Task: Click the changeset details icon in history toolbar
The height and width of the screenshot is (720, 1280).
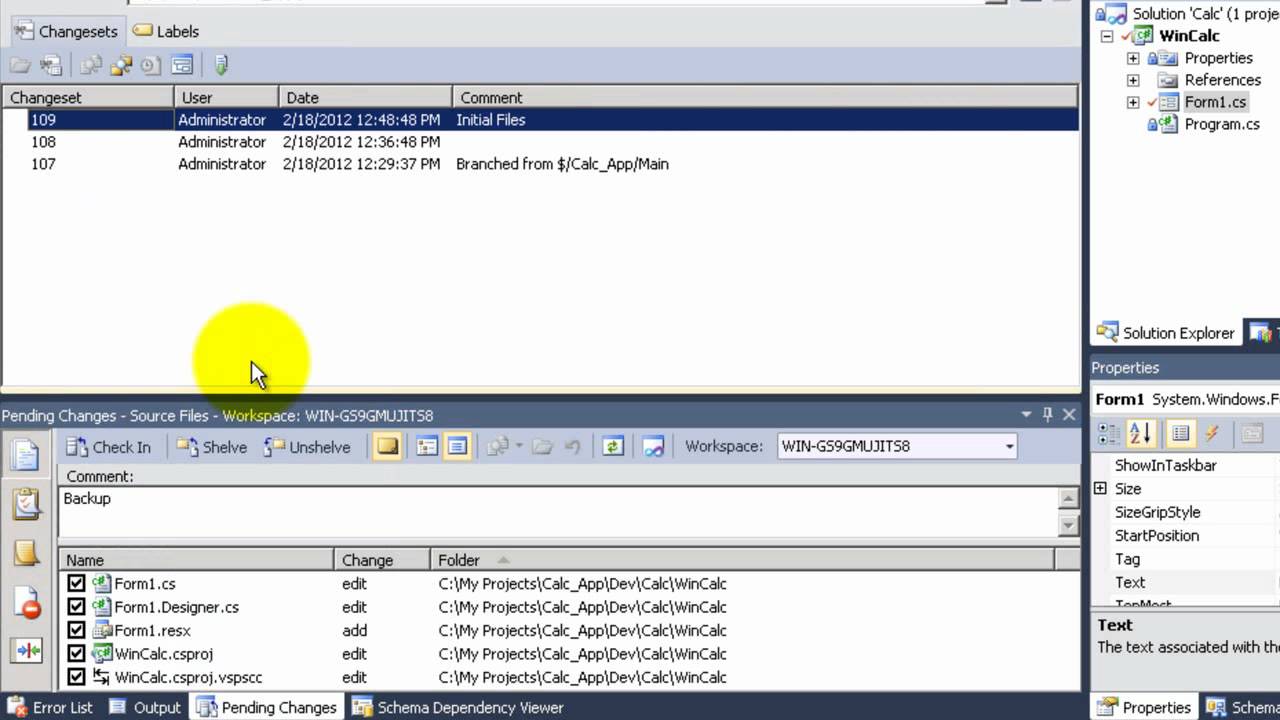Action: point(51,66)
